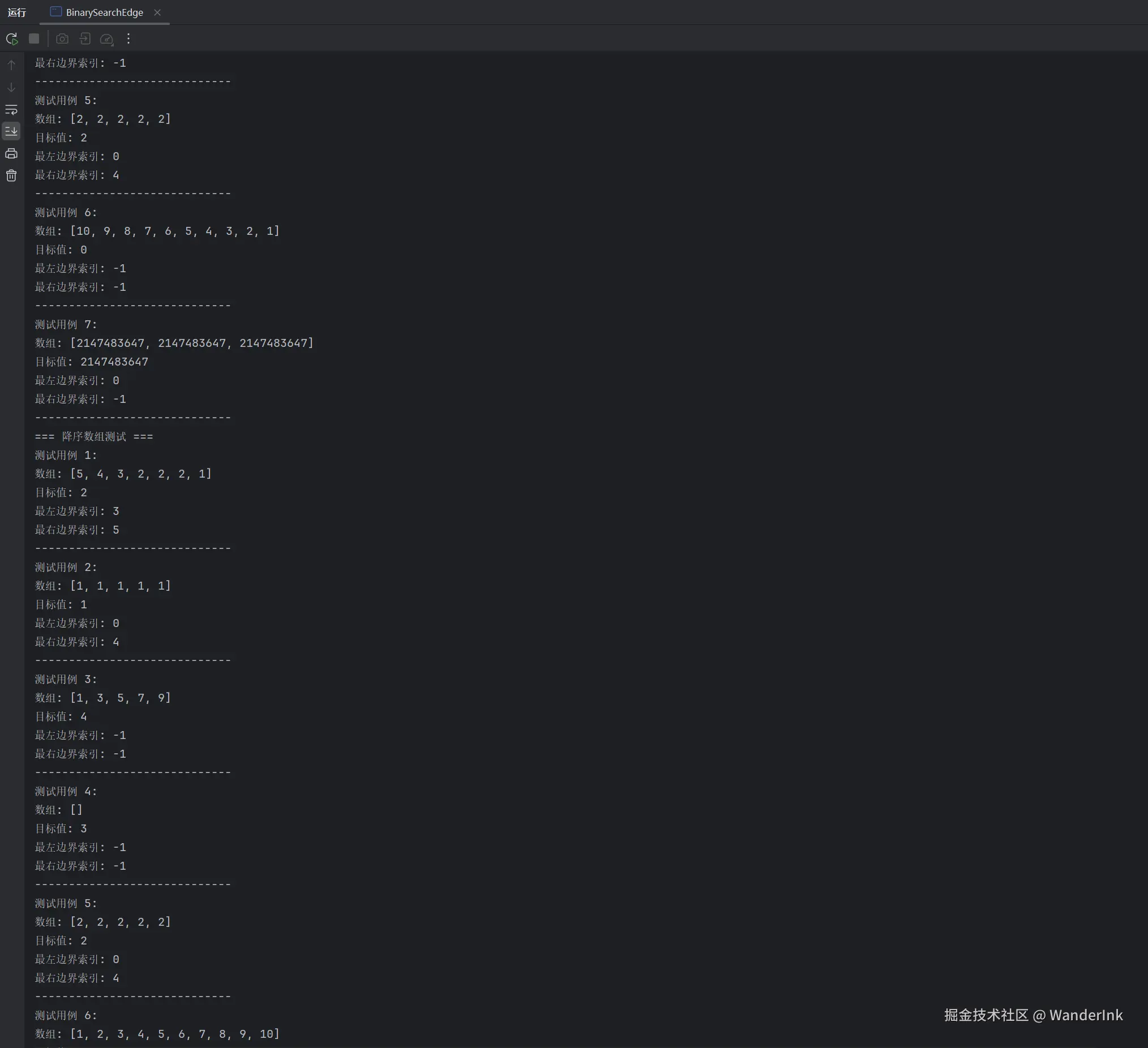Image resolution: width=1148 pixels, height=1048 pixels.
Task: Click the text 目标值: 0
Action: pos(61,250)
